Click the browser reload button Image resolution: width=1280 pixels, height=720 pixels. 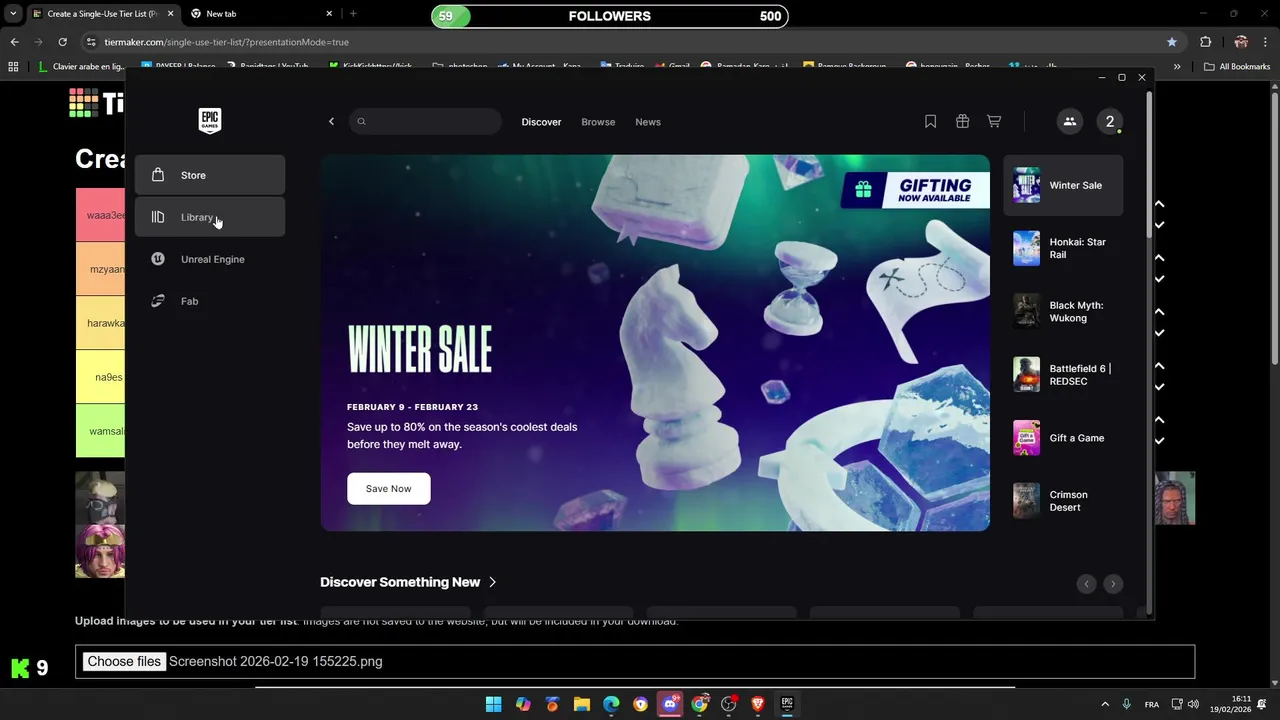click(62, 42)
